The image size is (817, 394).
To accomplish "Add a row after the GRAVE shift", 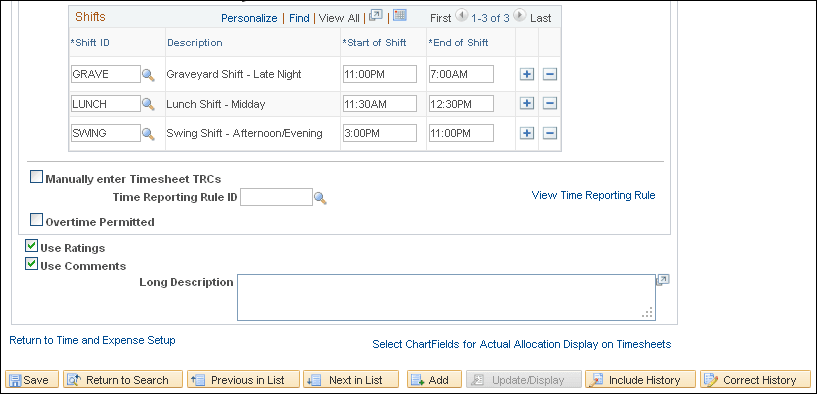I will (527, 74).
